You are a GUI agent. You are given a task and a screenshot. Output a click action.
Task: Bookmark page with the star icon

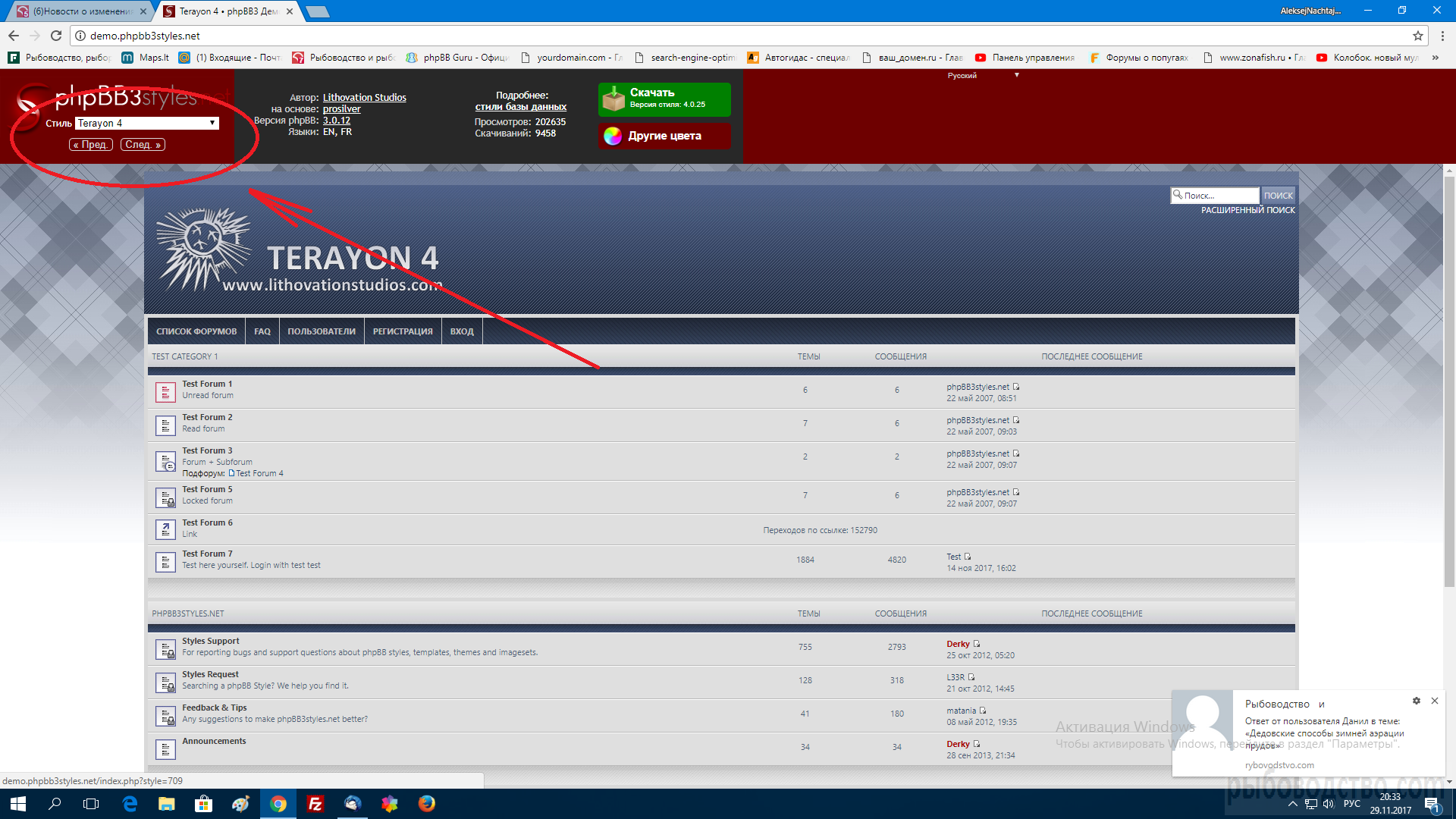1417,36
